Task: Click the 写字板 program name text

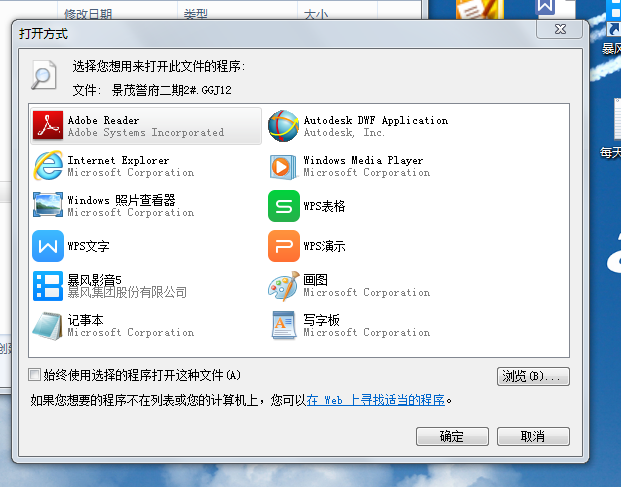Action: [321, 320]
